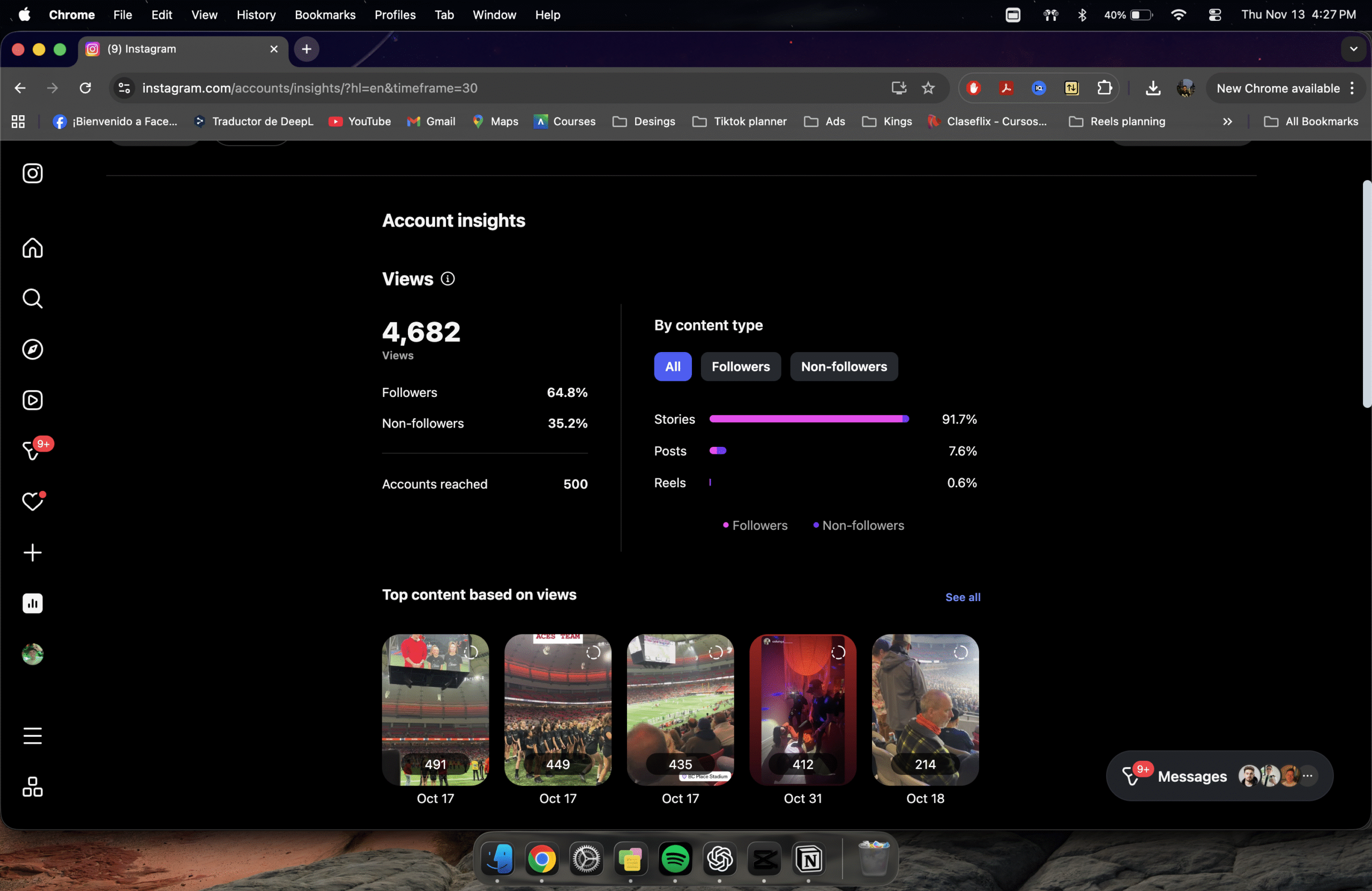Select the All content type filter
1372x891 pixels.
click(x=672, y=366)
